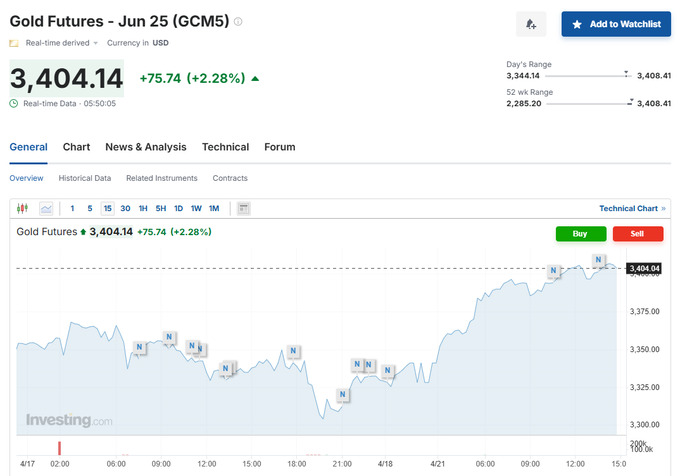Click the create alert bell icon
The height and width of the screenshot is (476, 680).
pos(531,24)
